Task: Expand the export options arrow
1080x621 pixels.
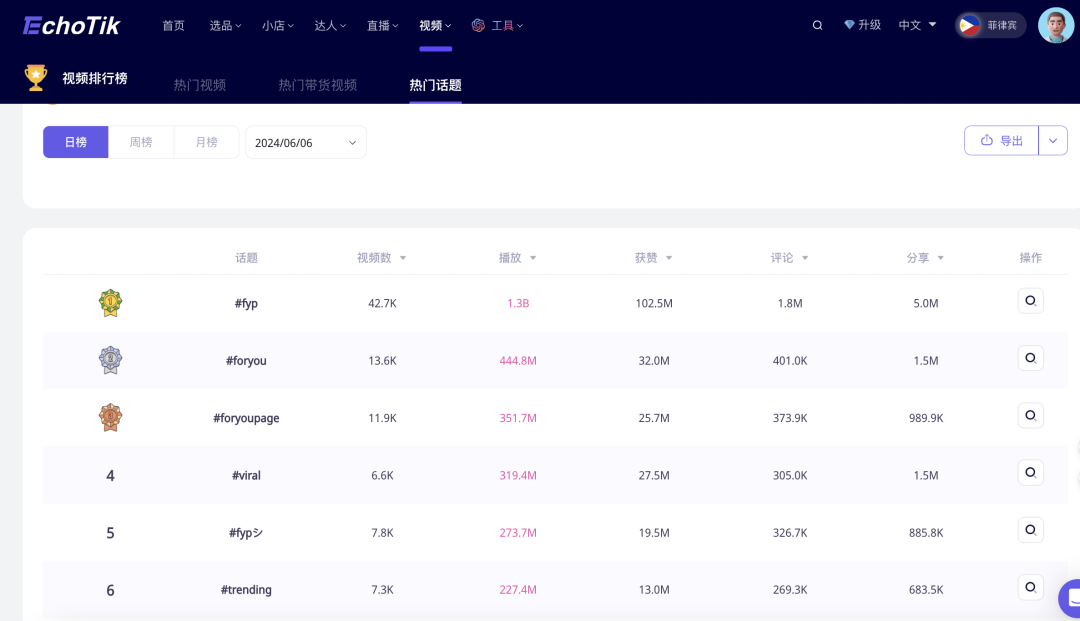Action: click(x=1052, y=140)
